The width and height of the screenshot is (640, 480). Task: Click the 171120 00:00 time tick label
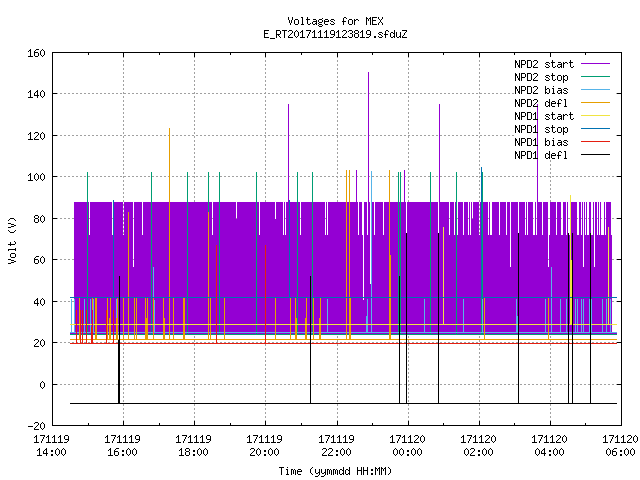407,446
